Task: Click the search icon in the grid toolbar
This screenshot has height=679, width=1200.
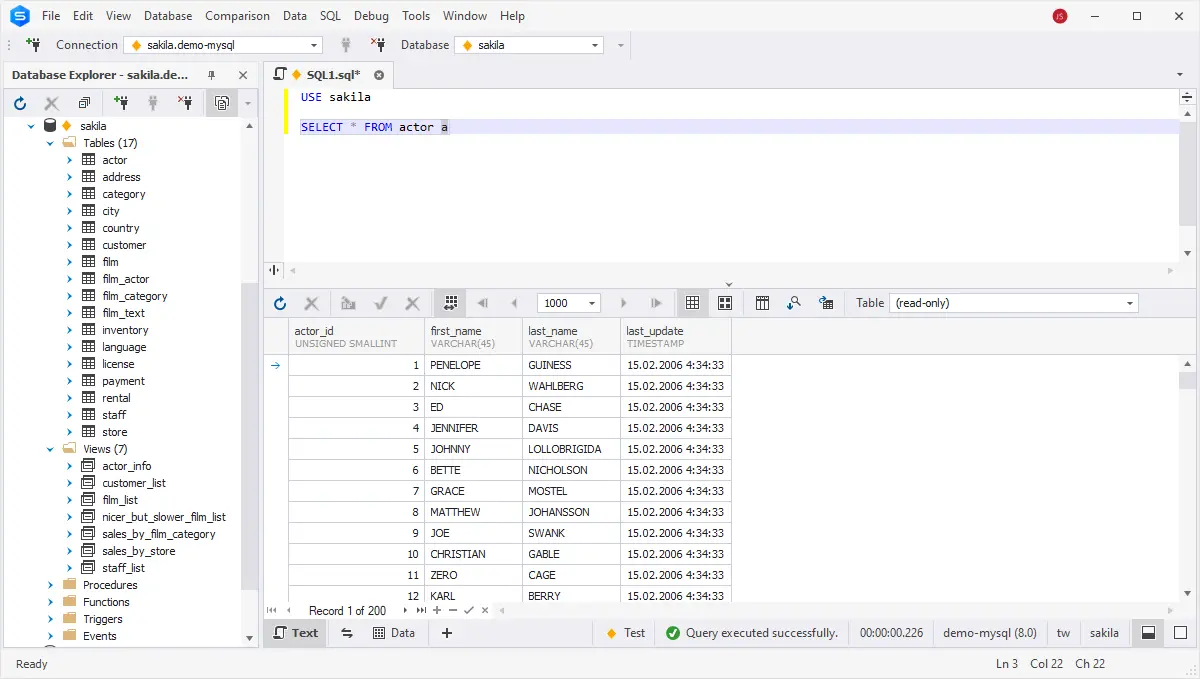Action: coord(794,303)
